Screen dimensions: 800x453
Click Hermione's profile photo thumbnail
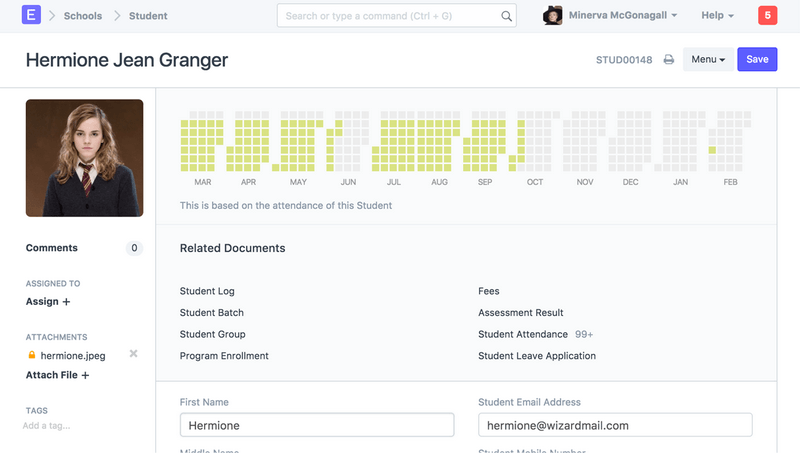(84, 158)
